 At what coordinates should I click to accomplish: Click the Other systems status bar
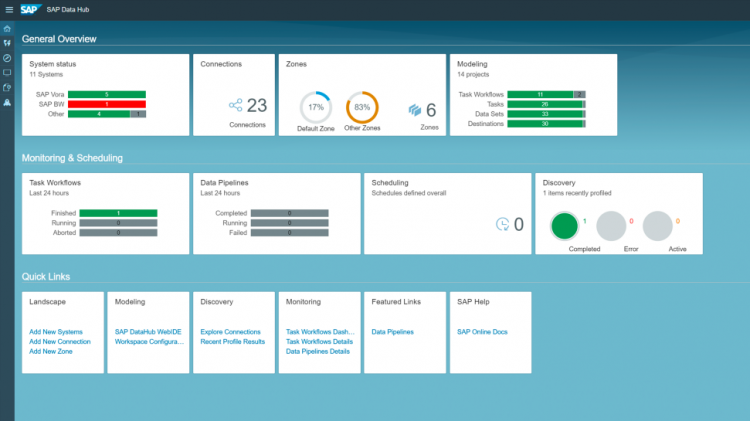click(x=107, y=114)
